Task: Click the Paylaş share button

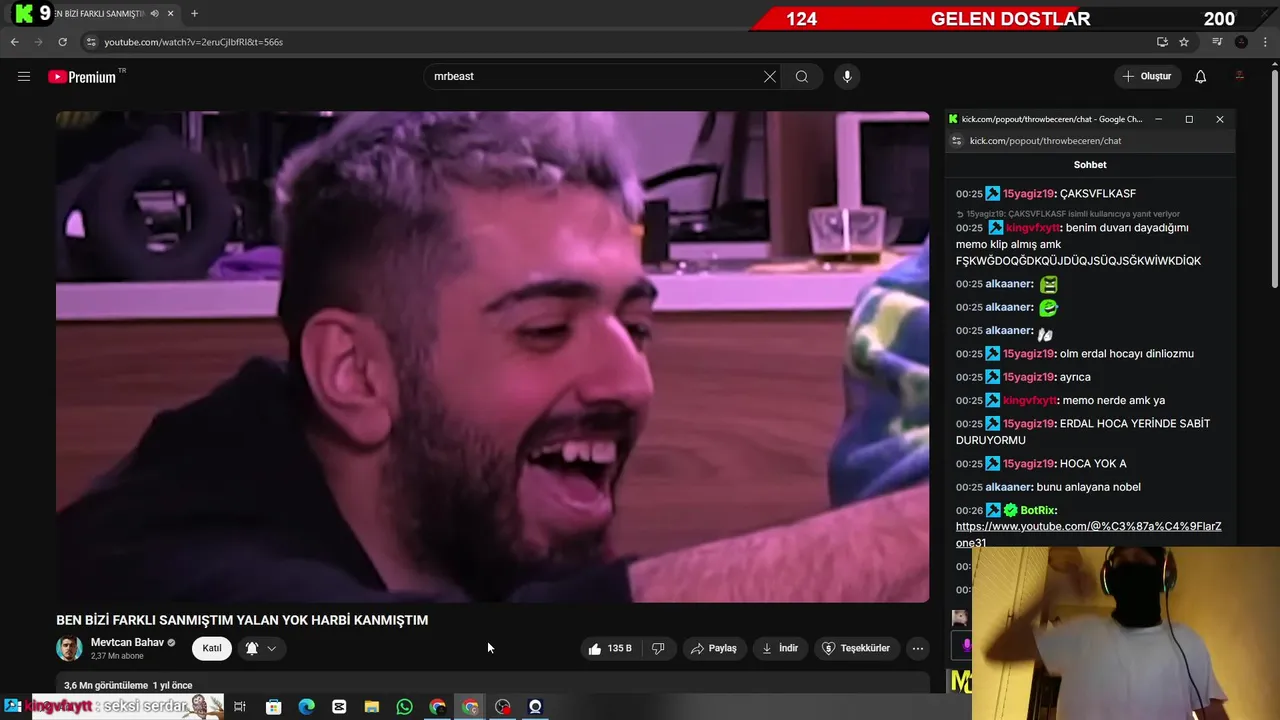Action: (713, 648)
